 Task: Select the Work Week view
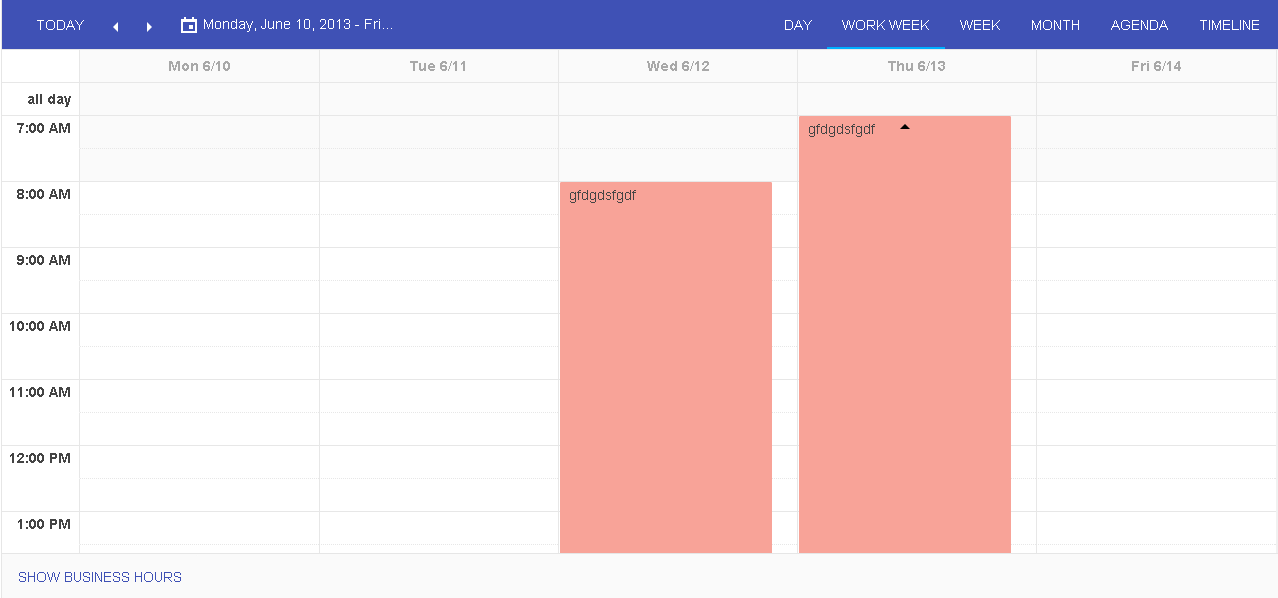[x=885, y=25]
